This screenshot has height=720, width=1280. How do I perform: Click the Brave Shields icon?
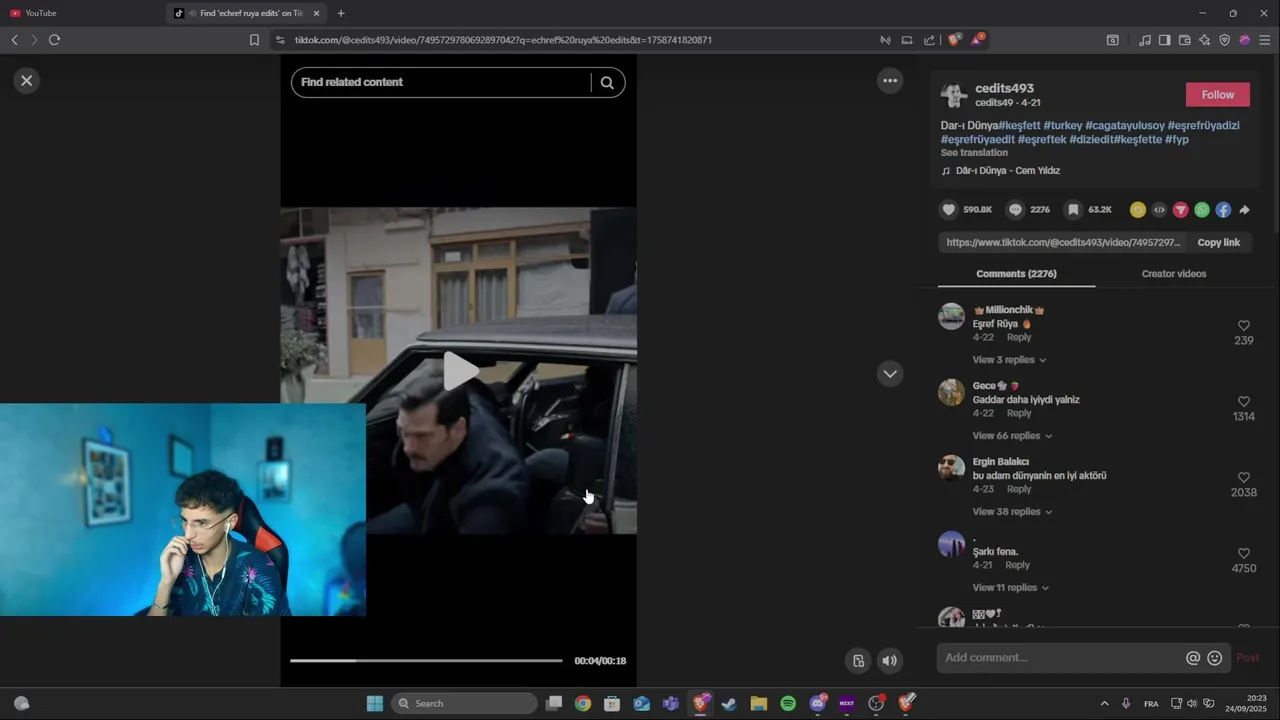point(954,40)
